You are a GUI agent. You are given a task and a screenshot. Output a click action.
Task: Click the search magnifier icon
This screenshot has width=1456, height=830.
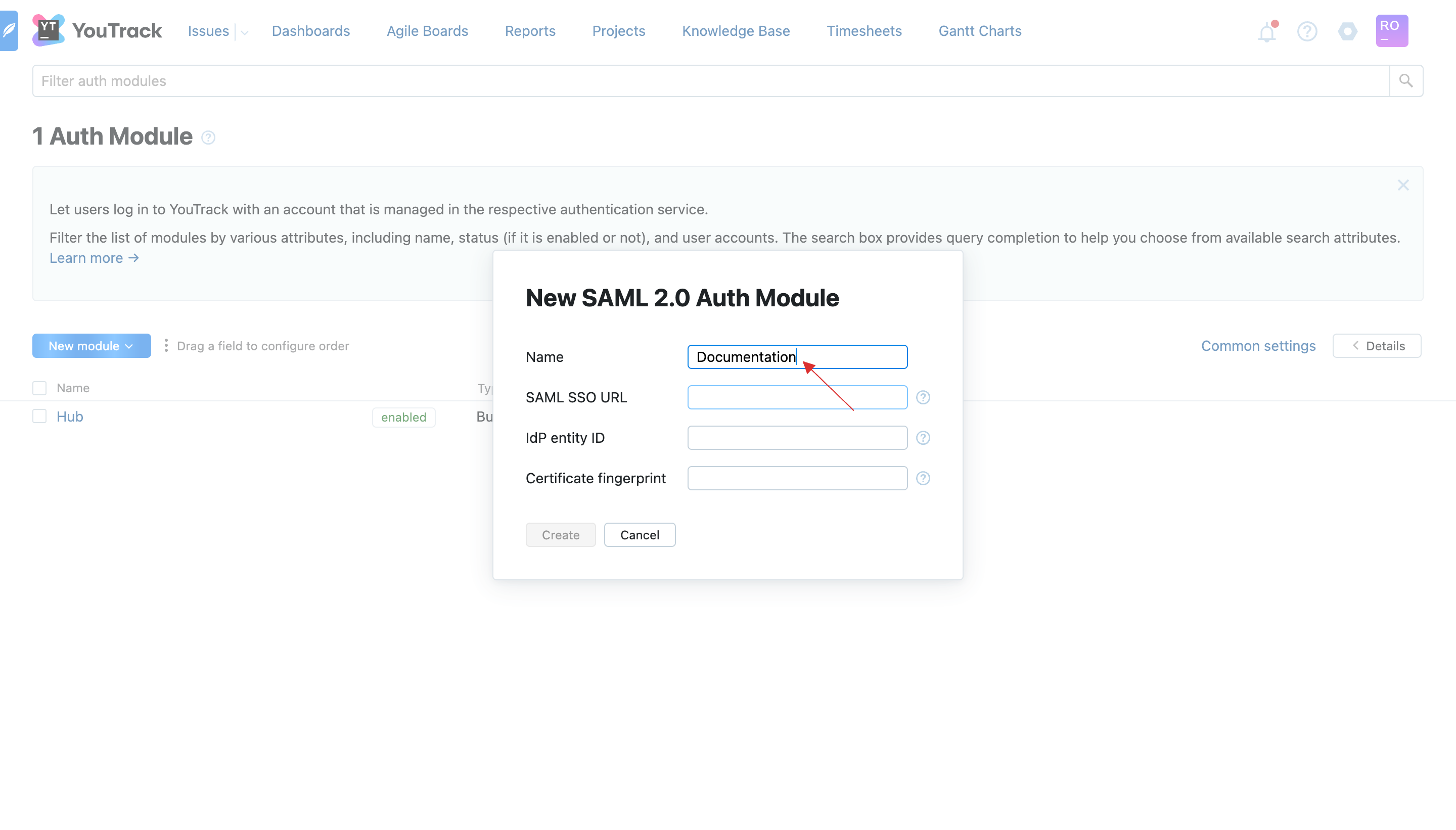tap(1406, 81)
